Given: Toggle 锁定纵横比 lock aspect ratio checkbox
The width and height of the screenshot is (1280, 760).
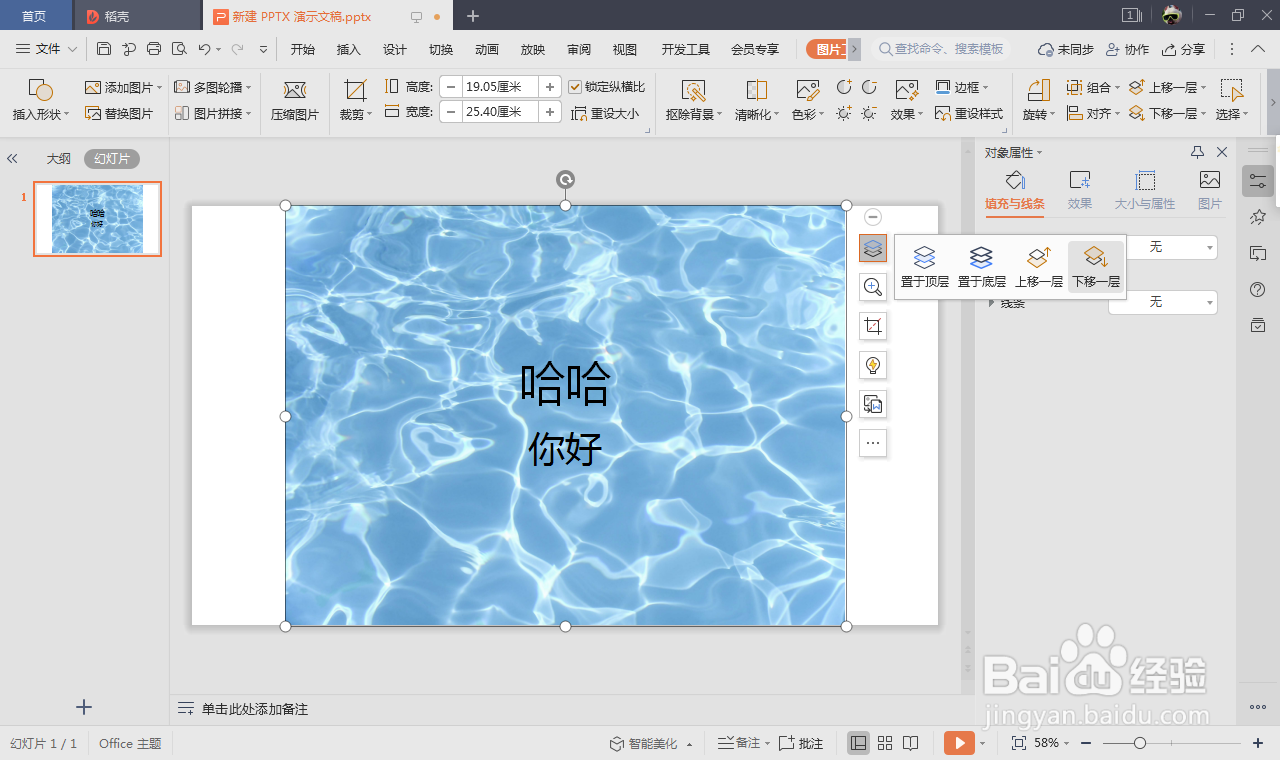Looking at the screenshot, I should tap(575, 87).
